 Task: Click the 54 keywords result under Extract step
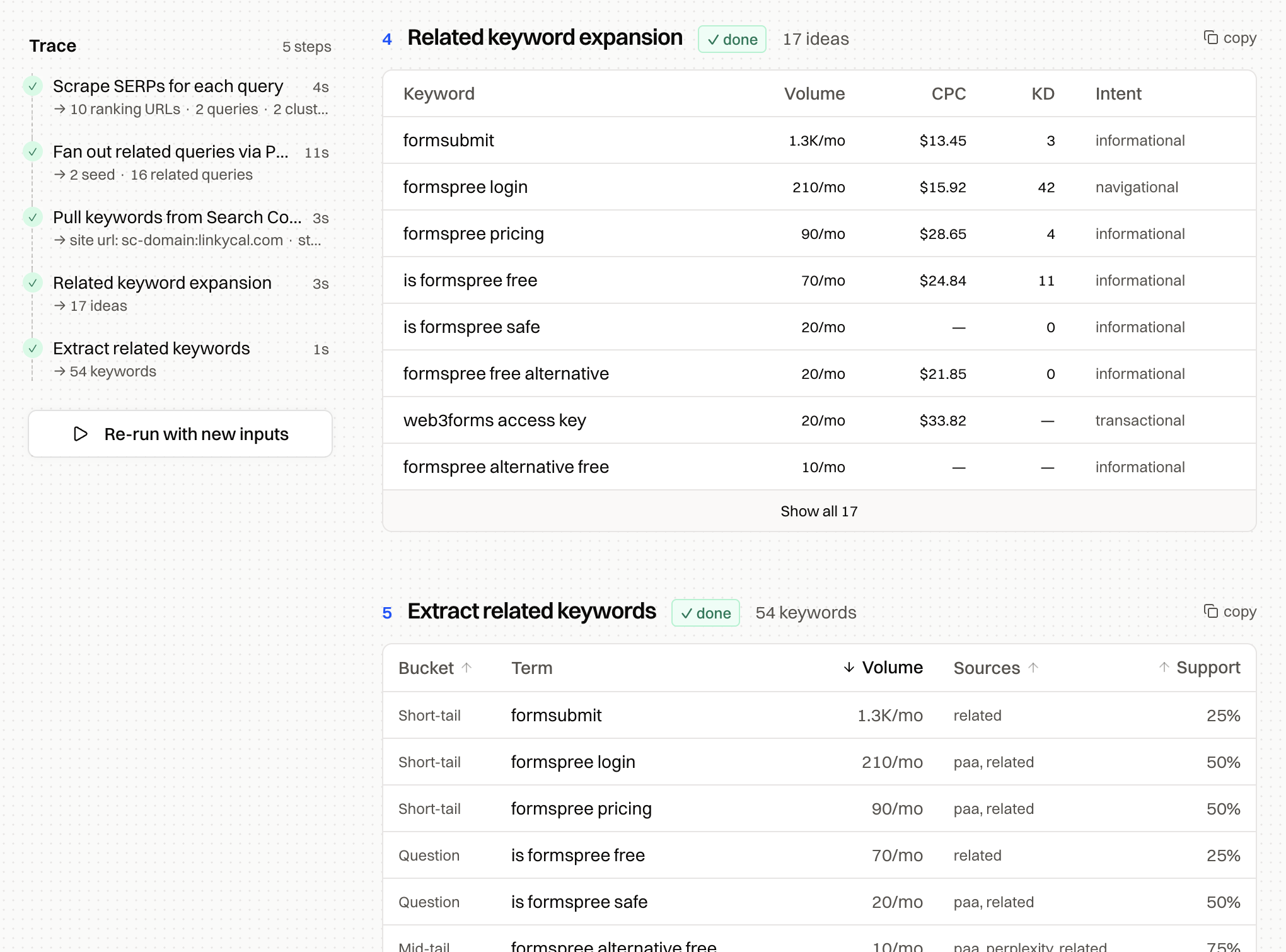coord(113,371)
